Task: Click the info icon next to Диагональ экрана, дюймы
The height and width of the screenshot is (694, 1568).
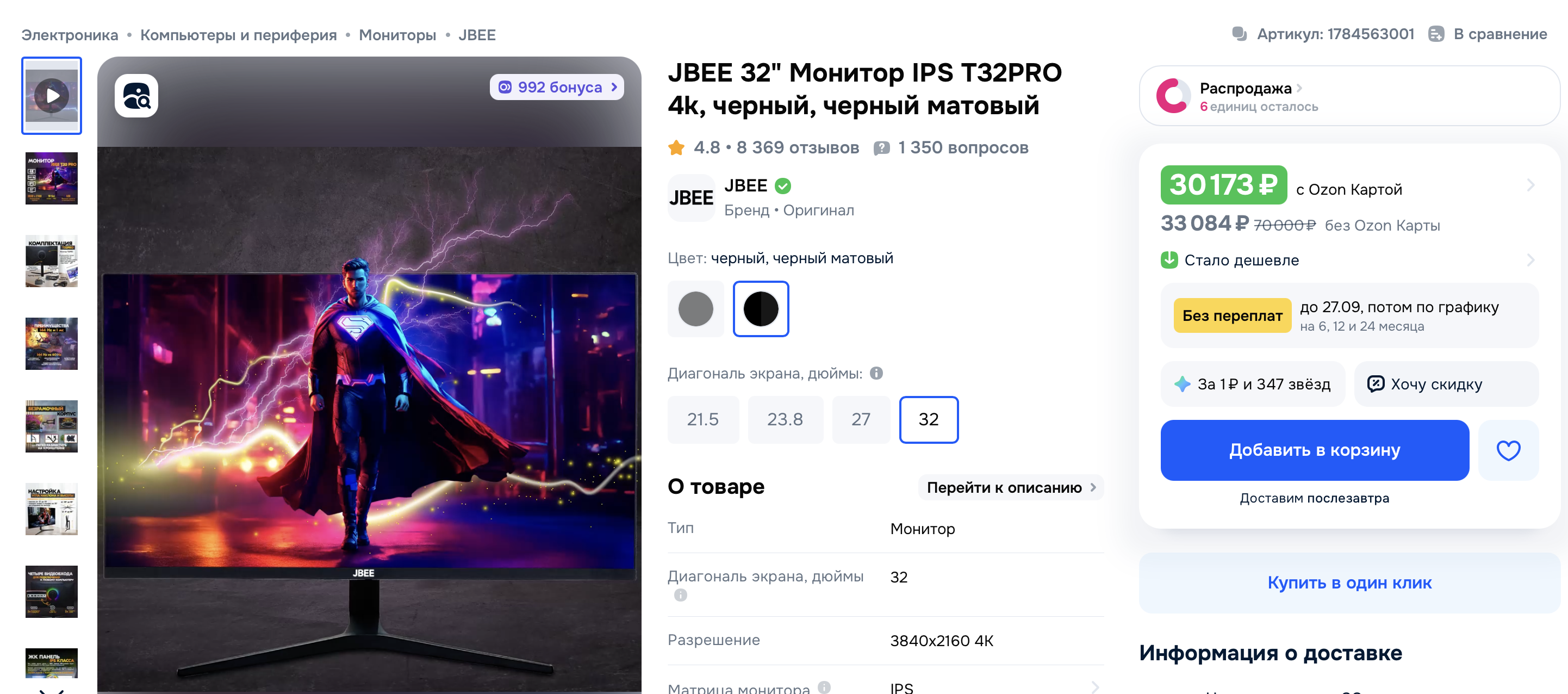Action: click(x=876, y=373)
